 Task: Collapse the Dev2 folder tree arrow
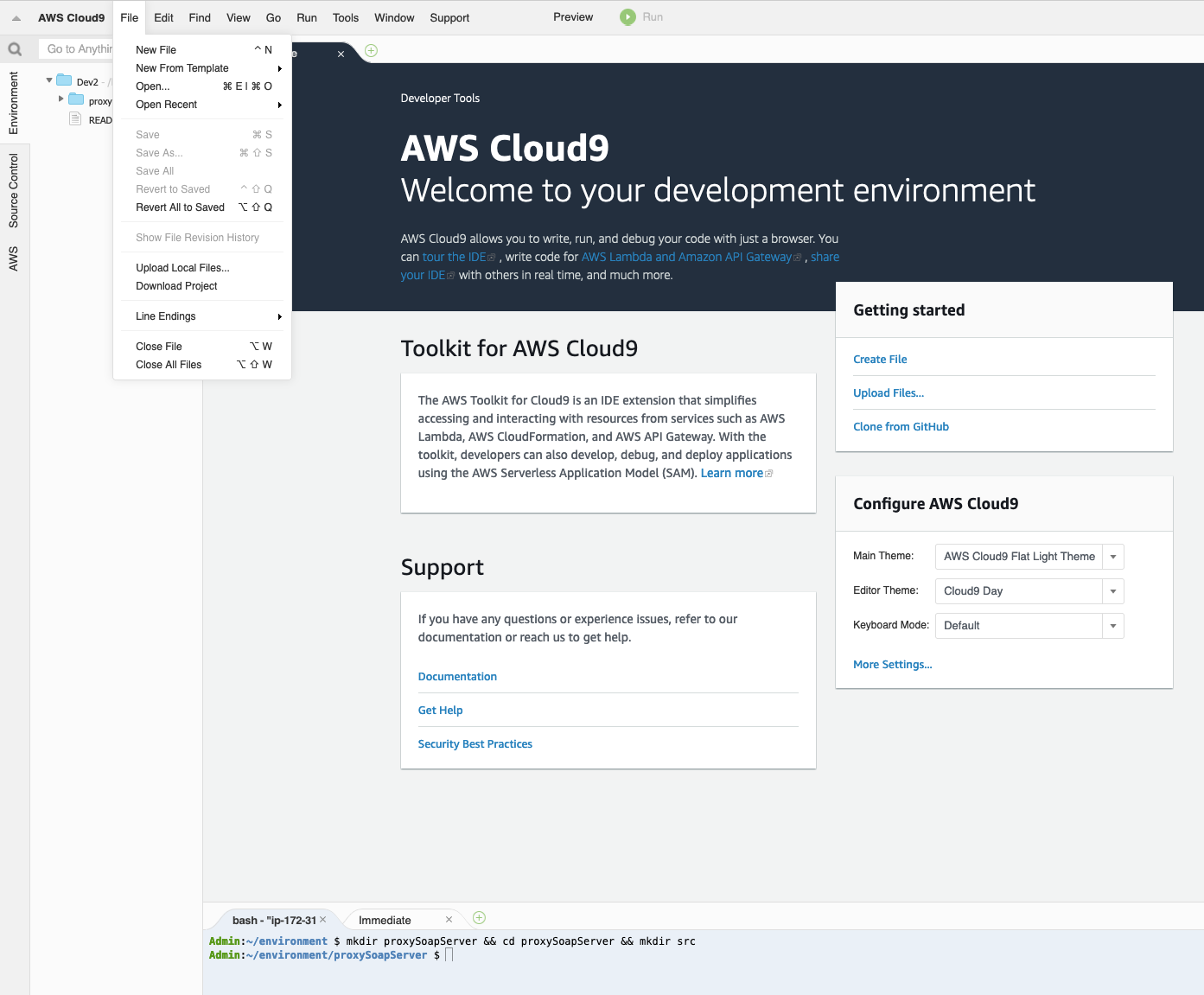point(49,80)
